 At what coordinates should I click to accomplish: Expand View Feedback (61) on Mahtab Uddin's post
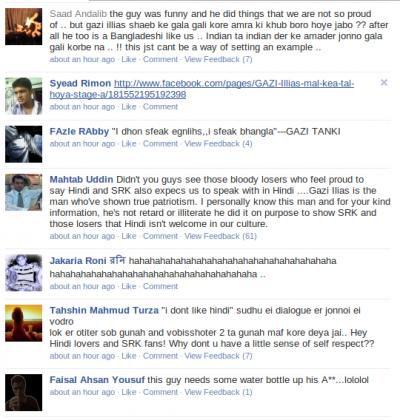[221, 236]
